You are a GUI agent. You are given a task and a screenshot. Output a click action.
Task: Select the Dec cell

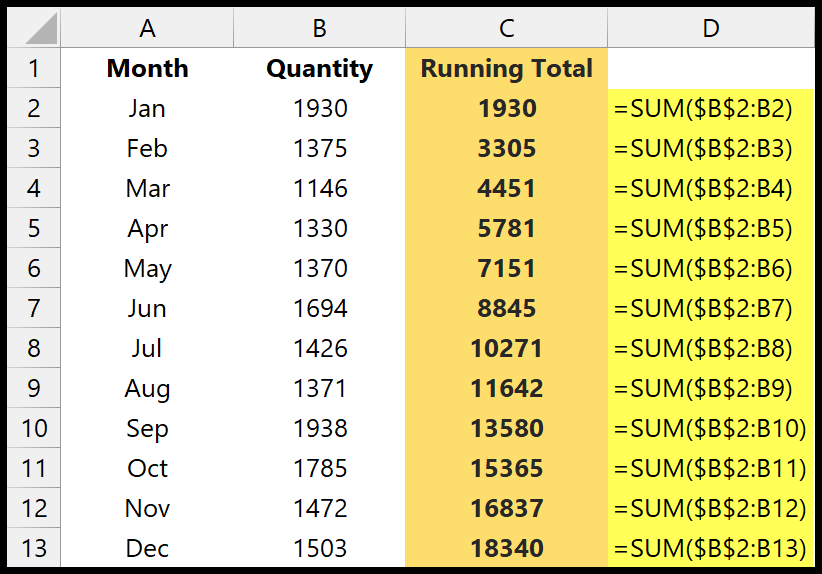click(147, 548)
